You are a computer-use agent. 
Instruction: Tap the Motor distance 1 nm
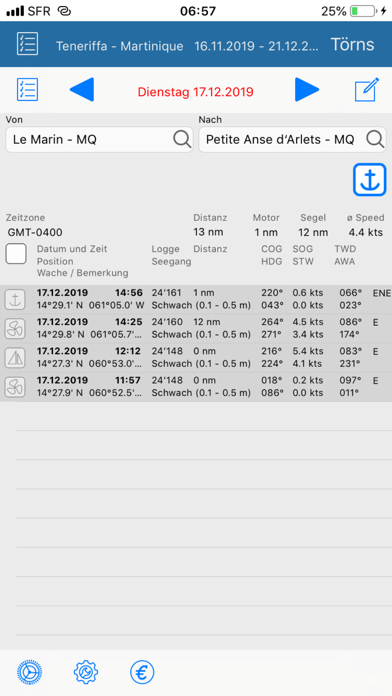click(266, 233)
